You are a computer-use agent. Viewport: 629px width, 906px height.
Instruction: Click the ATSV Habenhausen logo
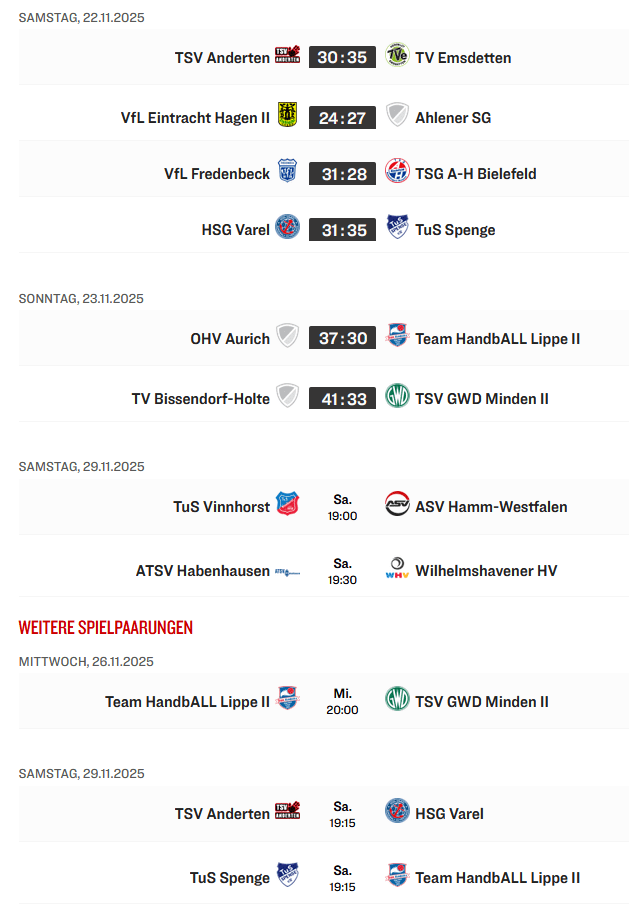(288, 571)
